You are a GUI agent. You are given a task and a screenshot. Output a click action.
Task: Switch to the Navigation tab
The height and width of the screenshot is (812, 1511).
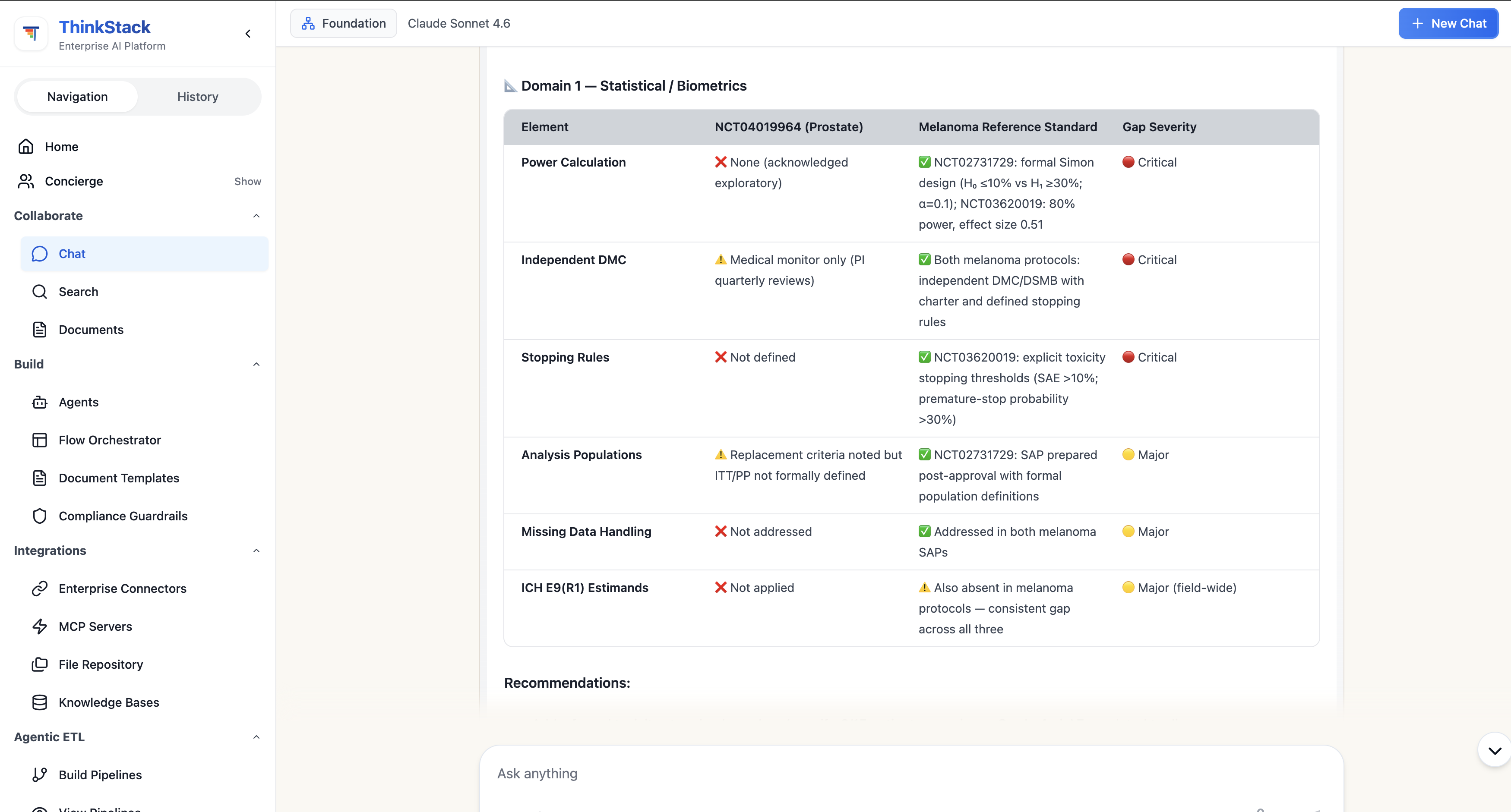coord(77,97)
